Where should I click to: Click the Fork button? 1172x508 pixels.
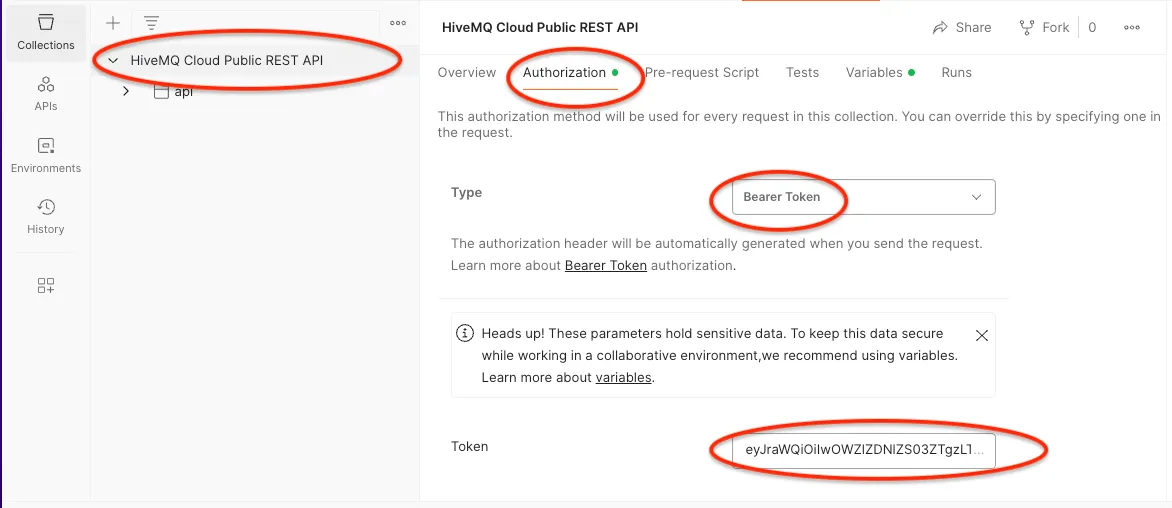1044,28
